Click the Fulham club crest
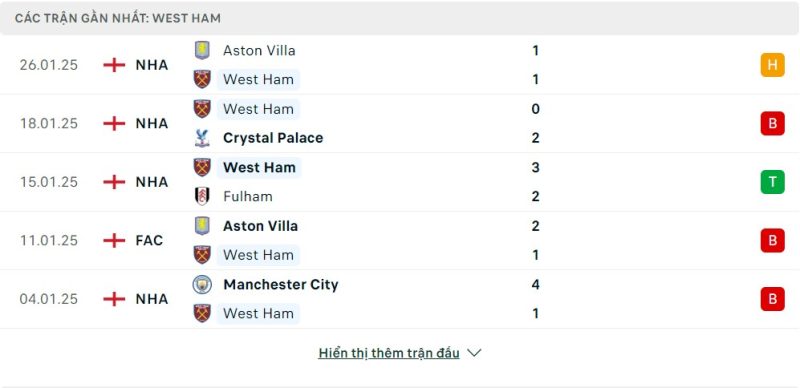The height and width of the screenshot is (388, 800). tap(202, 197)
